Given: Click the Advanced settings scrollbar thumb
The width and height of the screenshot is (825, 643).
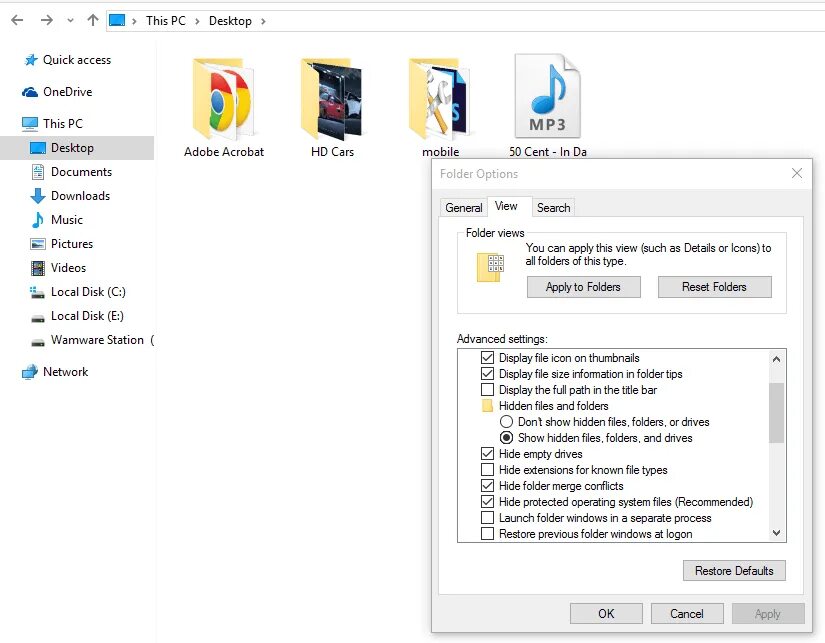Looking at the screenshot, I should [777, 413].
